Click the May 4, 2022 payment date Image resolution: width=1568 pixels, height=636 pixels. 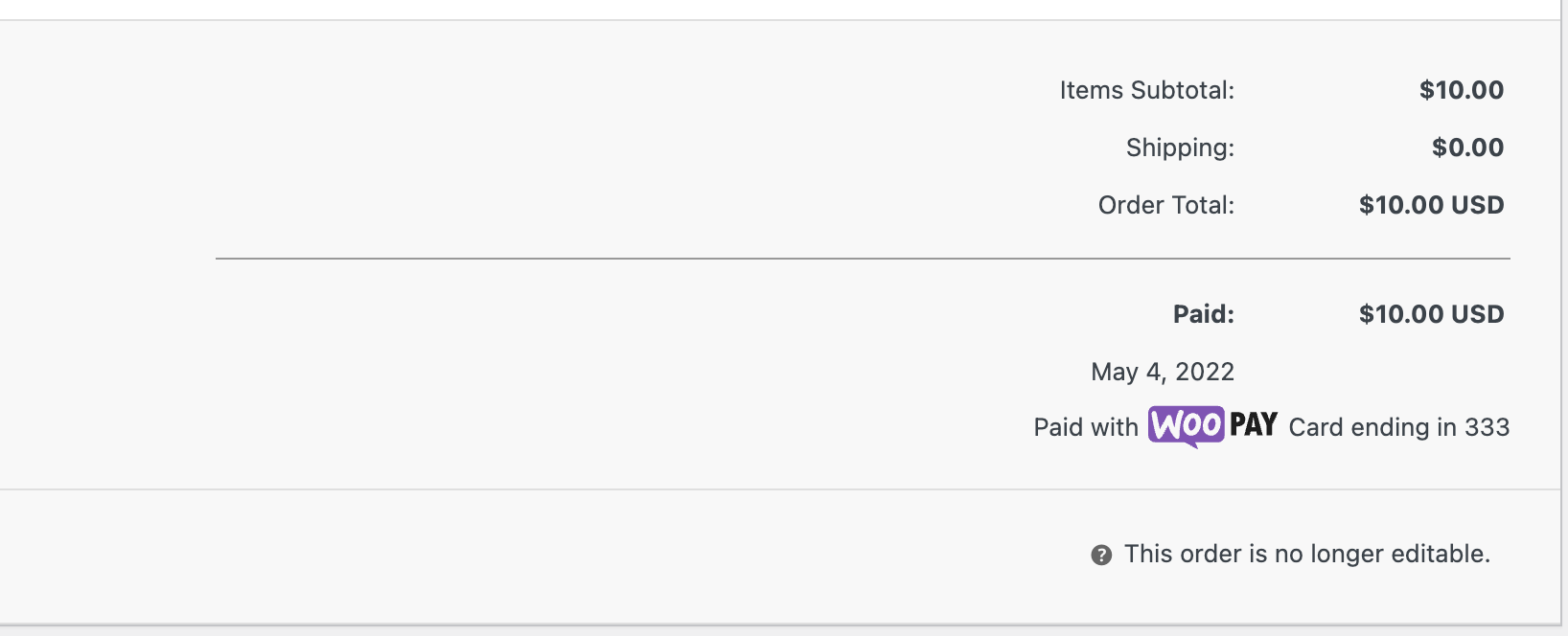[x=1163, y=372]
